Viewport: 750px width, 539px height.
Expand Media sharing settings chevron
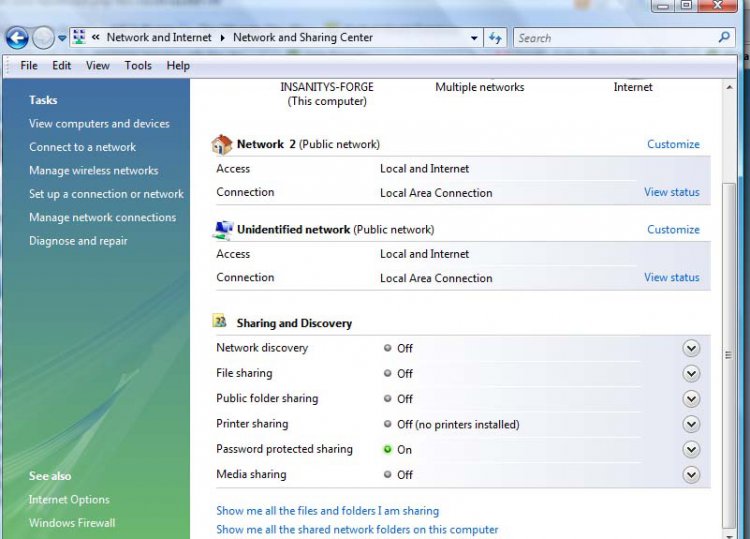(x=691, y=475)
